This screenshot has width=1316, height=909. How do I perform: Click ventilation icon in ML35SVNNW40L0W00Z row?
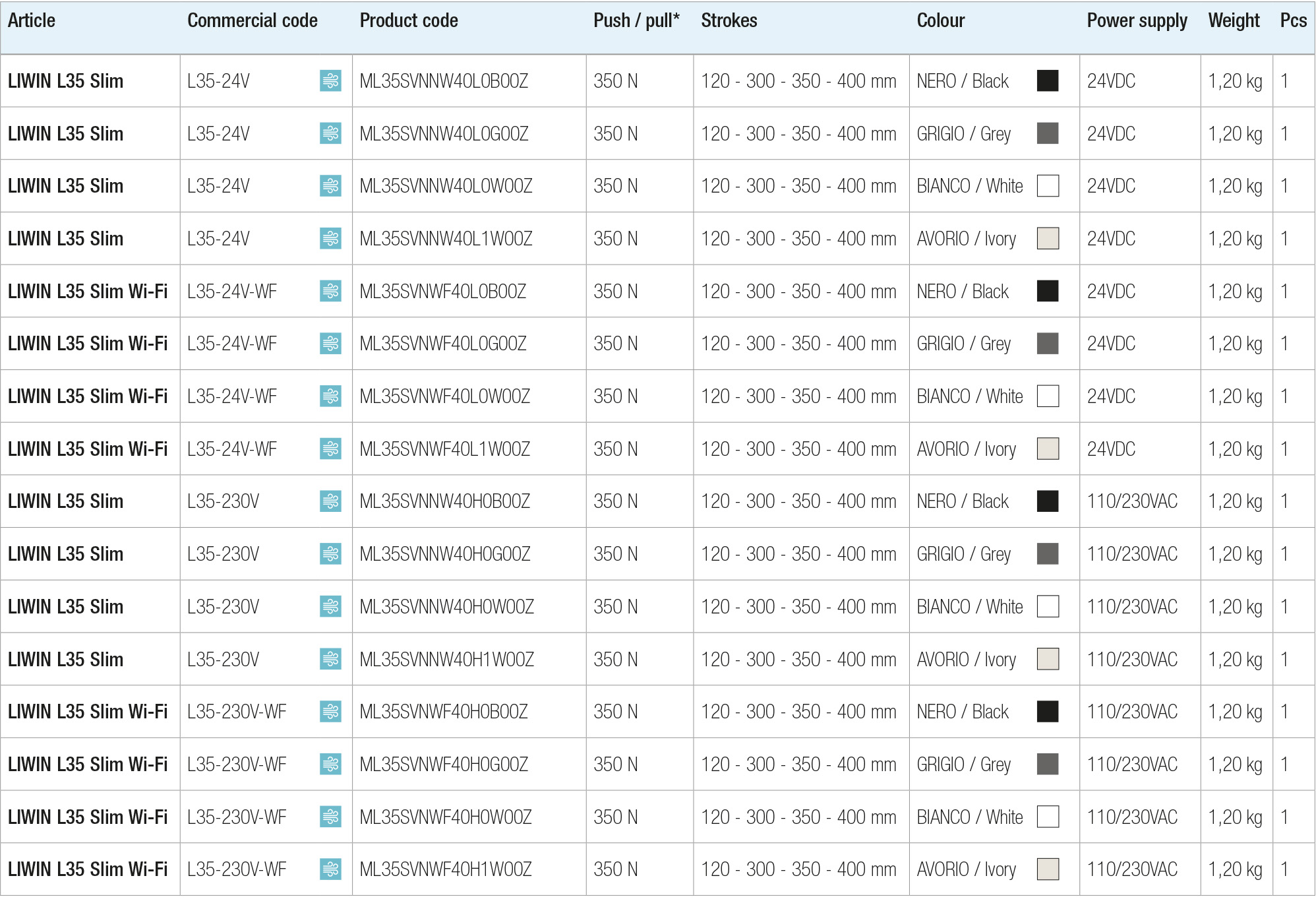click(x=330, y=185)
